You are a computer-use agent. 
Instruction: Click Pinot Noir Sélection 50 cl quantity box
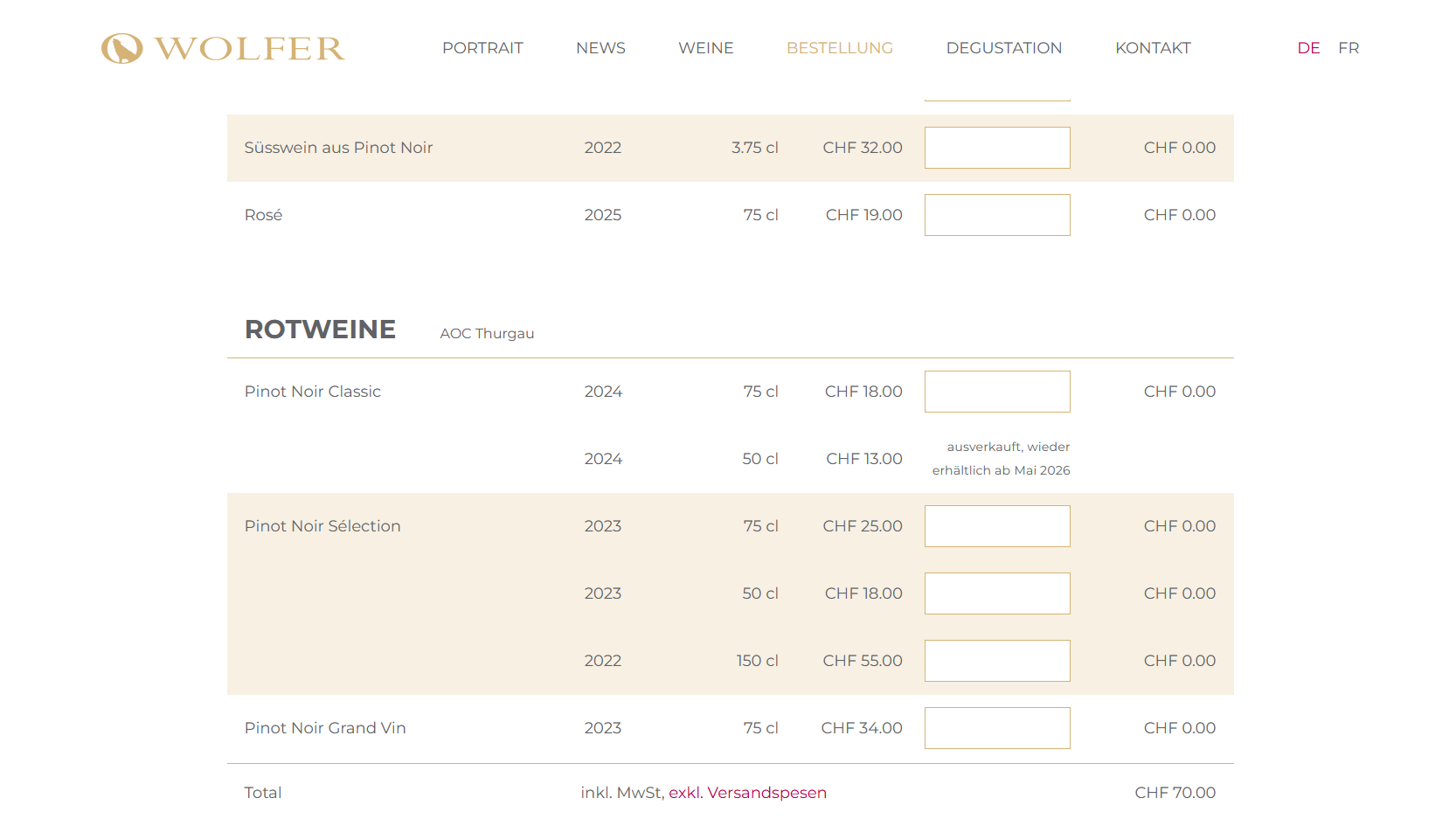pyautogui.click(x=997, y=593)
